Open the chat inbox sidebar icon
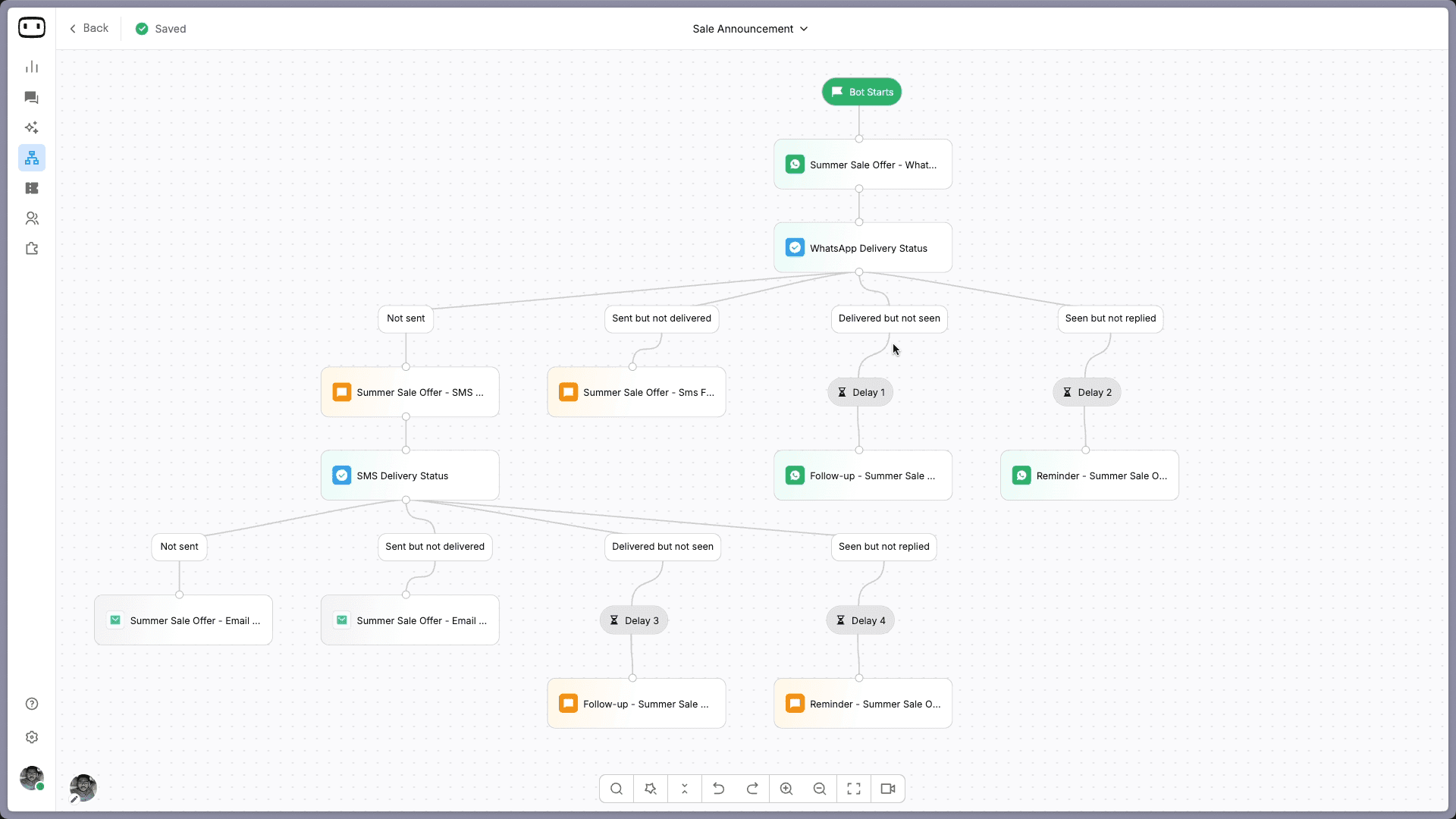This screenshot has width=1456, height=819. click(x=31, y=97)
